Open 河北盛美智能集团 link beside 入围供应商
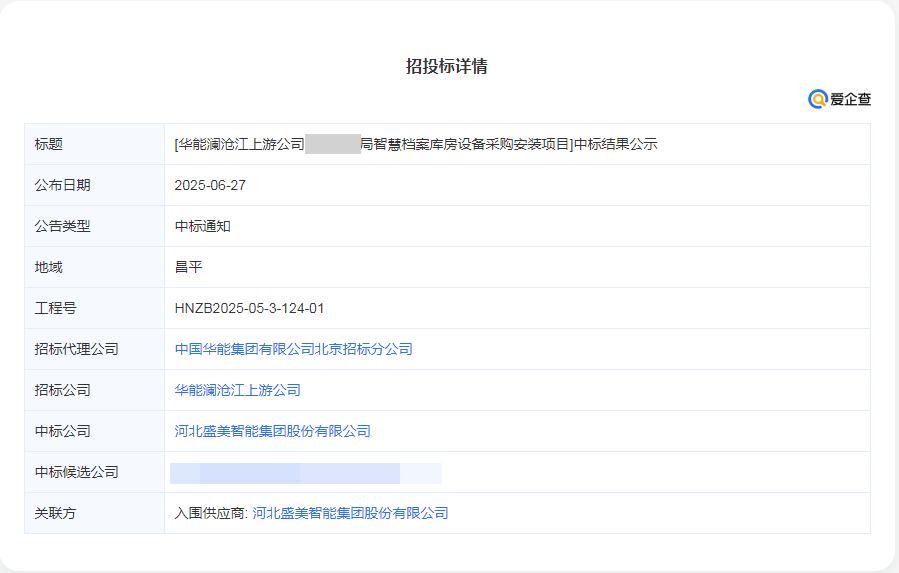 [x=350, y=513]
